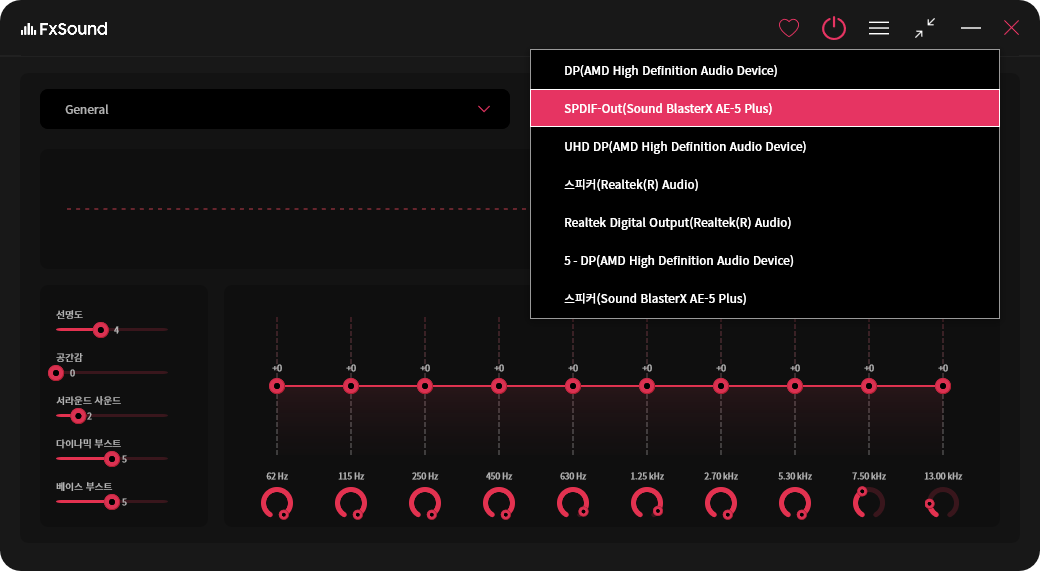Click the 2.70 kHz frequency knob
1040x571 pixels.
(721, 503)
